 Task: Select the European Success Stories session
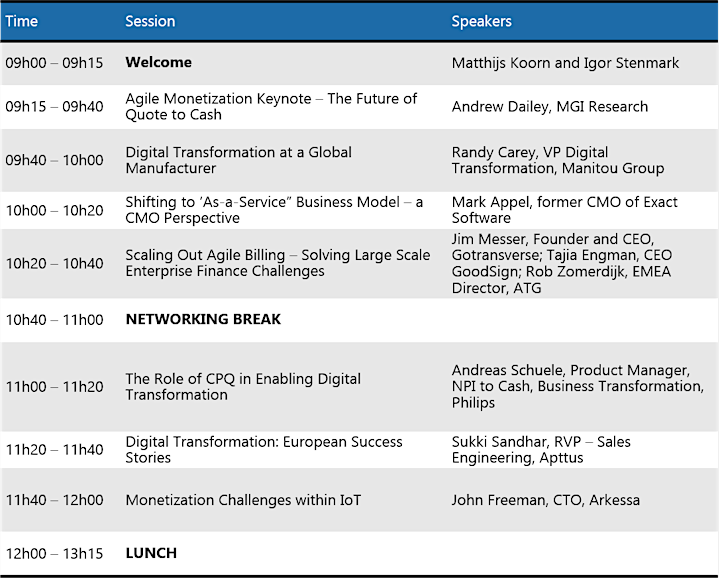264,449
